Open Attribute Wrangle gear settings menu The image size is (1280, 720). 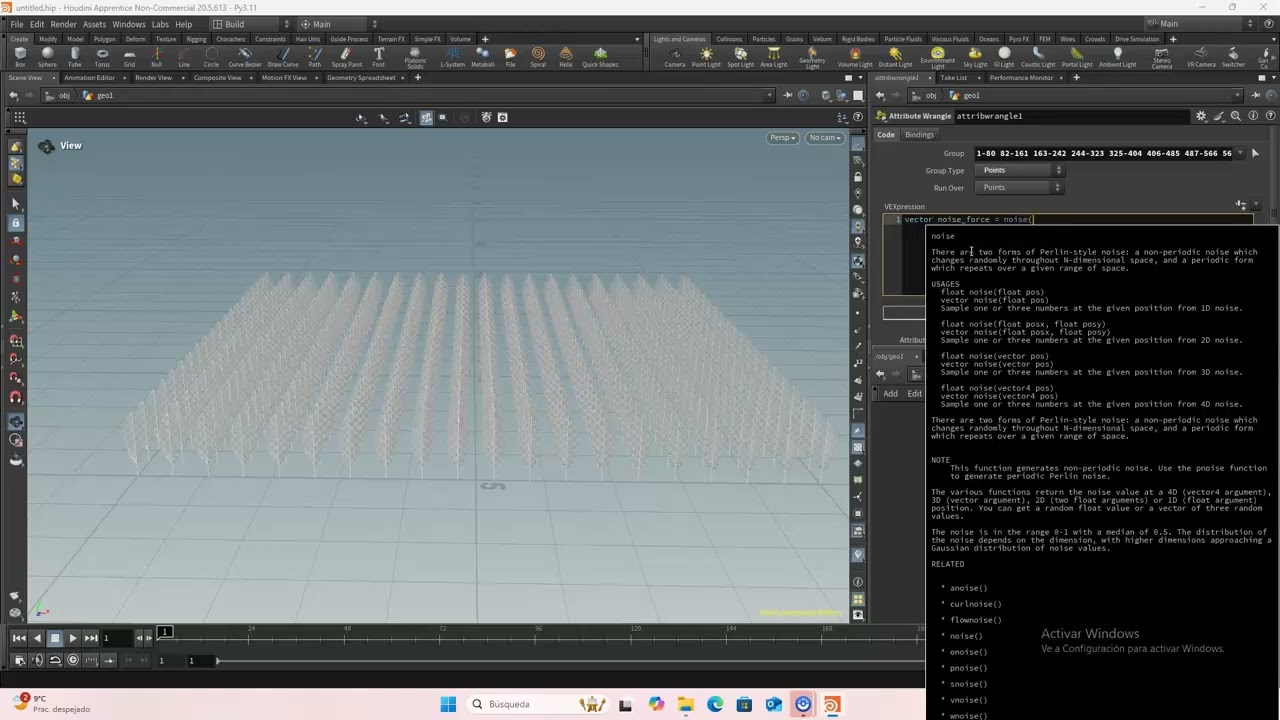(1201, 116)
